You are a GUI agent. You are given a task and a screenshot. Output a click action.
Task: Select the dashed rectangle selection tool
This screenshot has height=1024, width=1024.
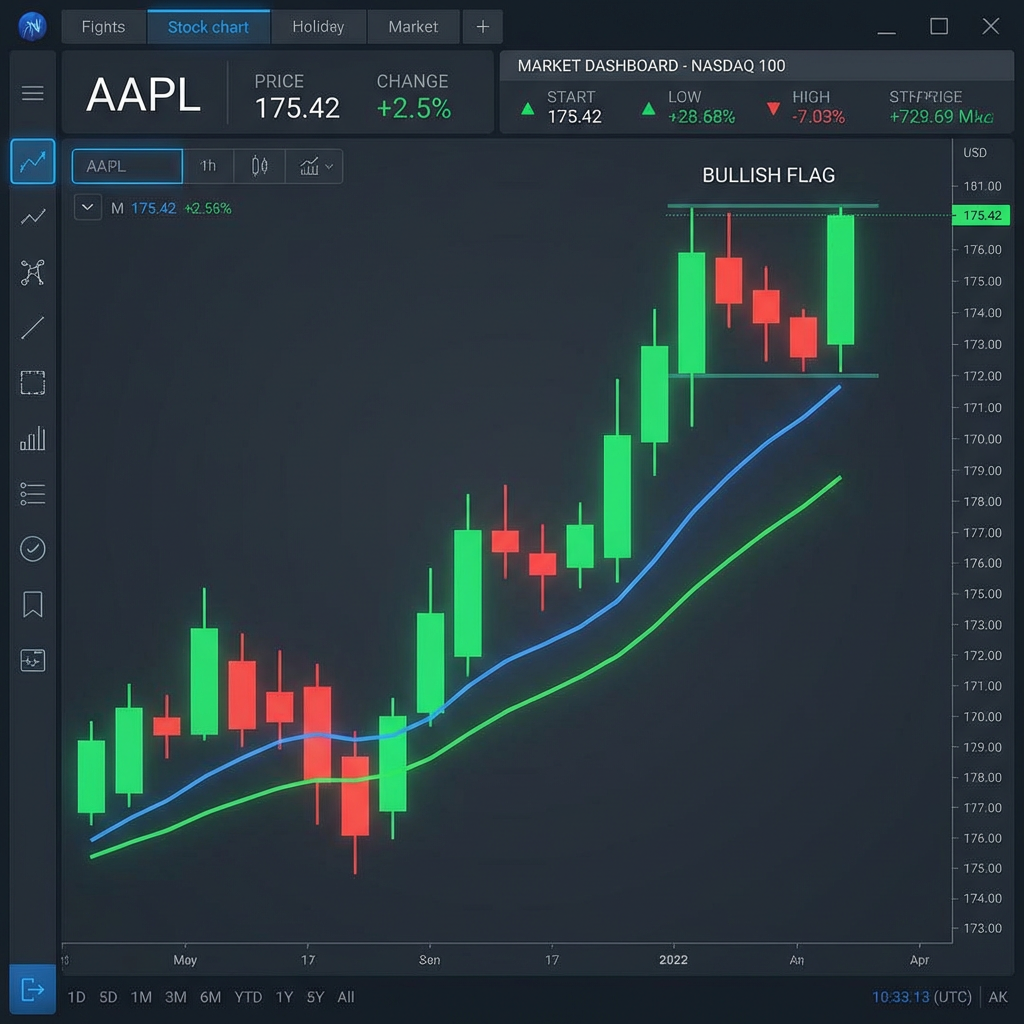click(33, 383)
